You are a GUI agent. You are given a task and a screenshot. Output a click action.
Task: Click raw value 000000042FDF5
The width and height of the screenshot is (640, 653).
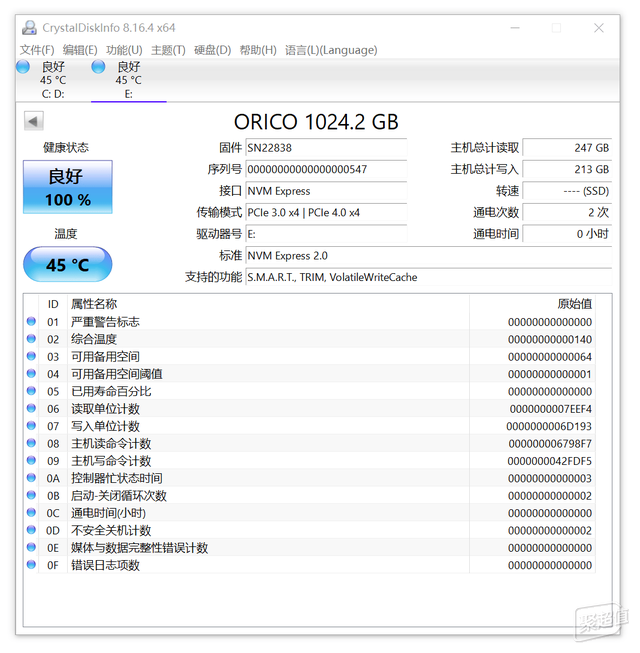(x=549, y=461)
